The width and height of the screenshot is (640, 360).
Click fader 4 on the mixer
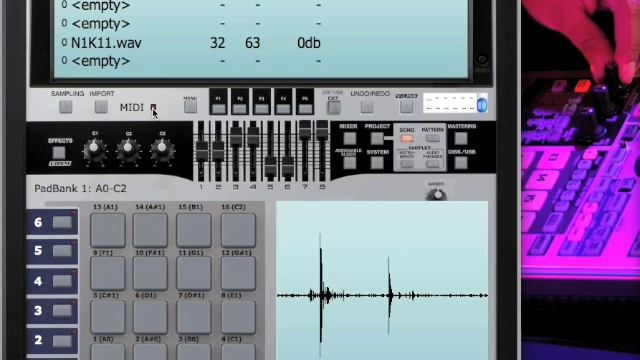click(253, 137)
